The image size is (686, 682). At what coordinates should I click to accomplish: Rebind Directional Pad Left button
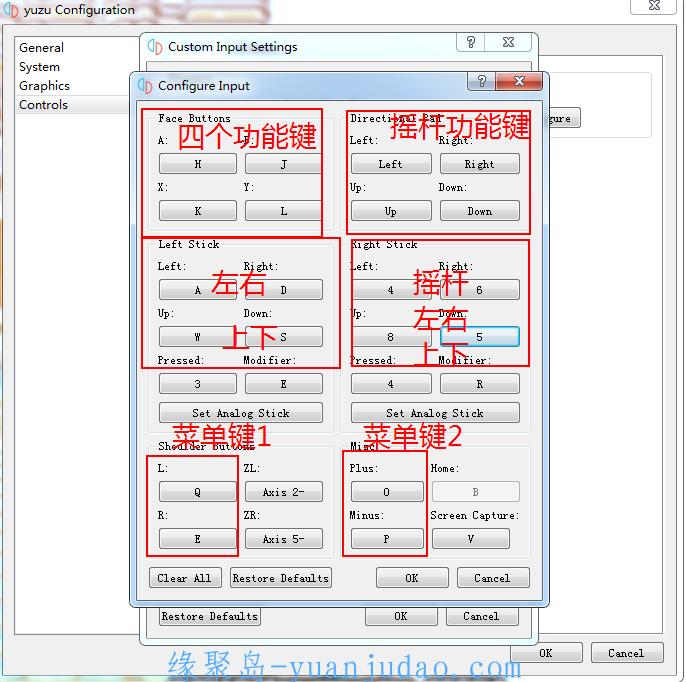(x=391, y=164)
